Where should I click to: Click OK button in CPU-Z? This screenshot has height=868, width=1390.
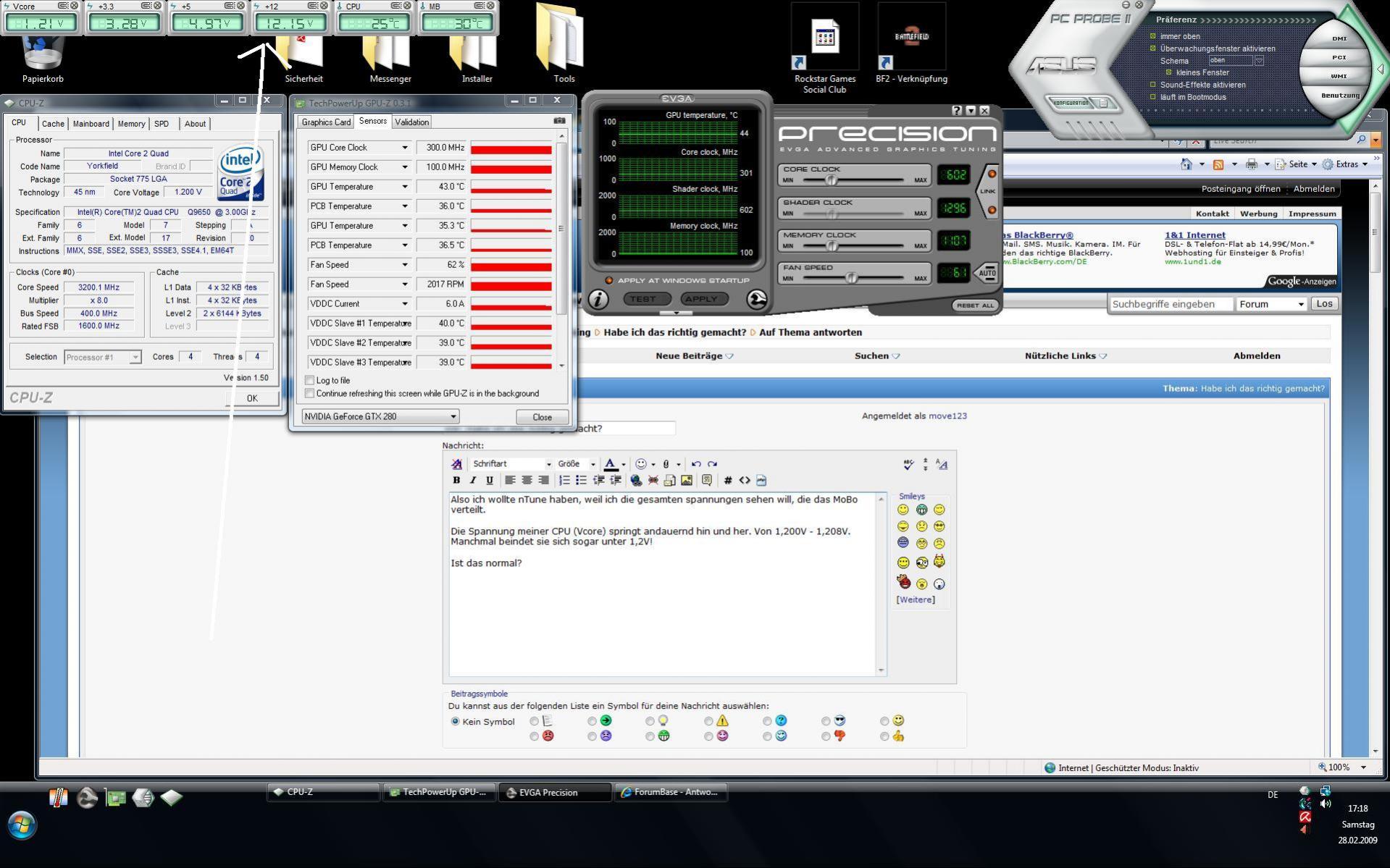click(x=251, y=398)
